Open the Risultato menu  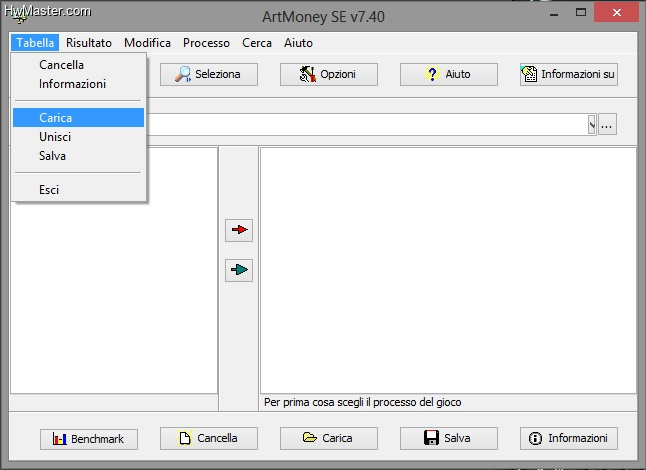point(89,43)
